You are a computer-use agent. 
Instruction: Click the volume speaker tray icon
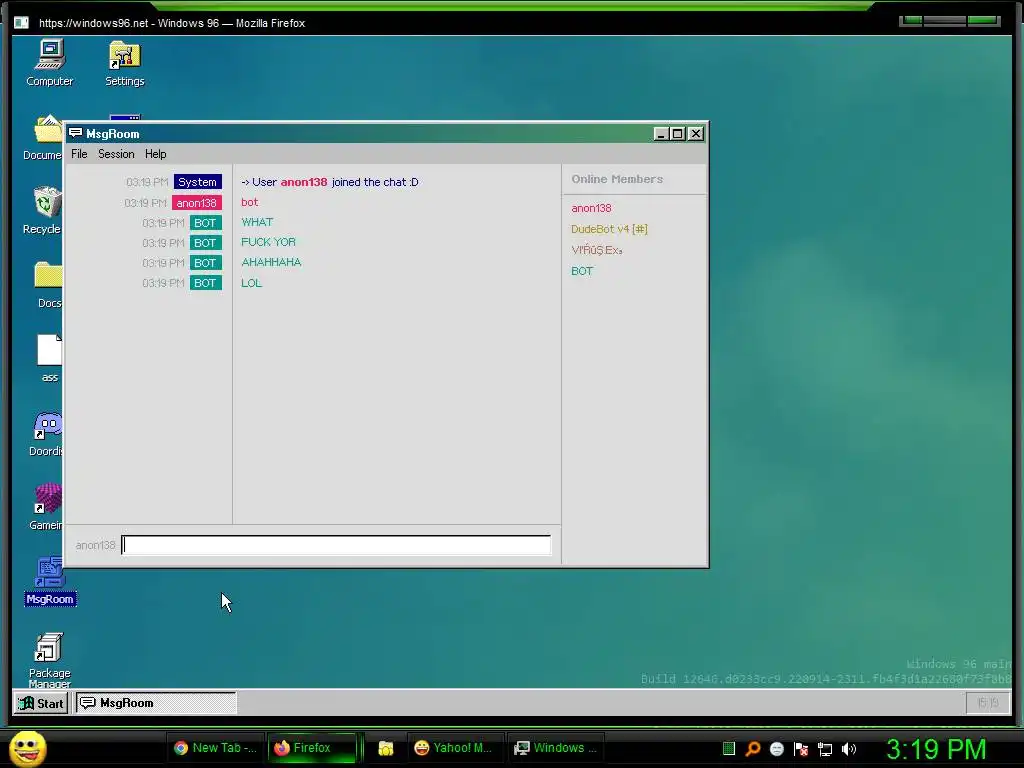pos(848,749)
